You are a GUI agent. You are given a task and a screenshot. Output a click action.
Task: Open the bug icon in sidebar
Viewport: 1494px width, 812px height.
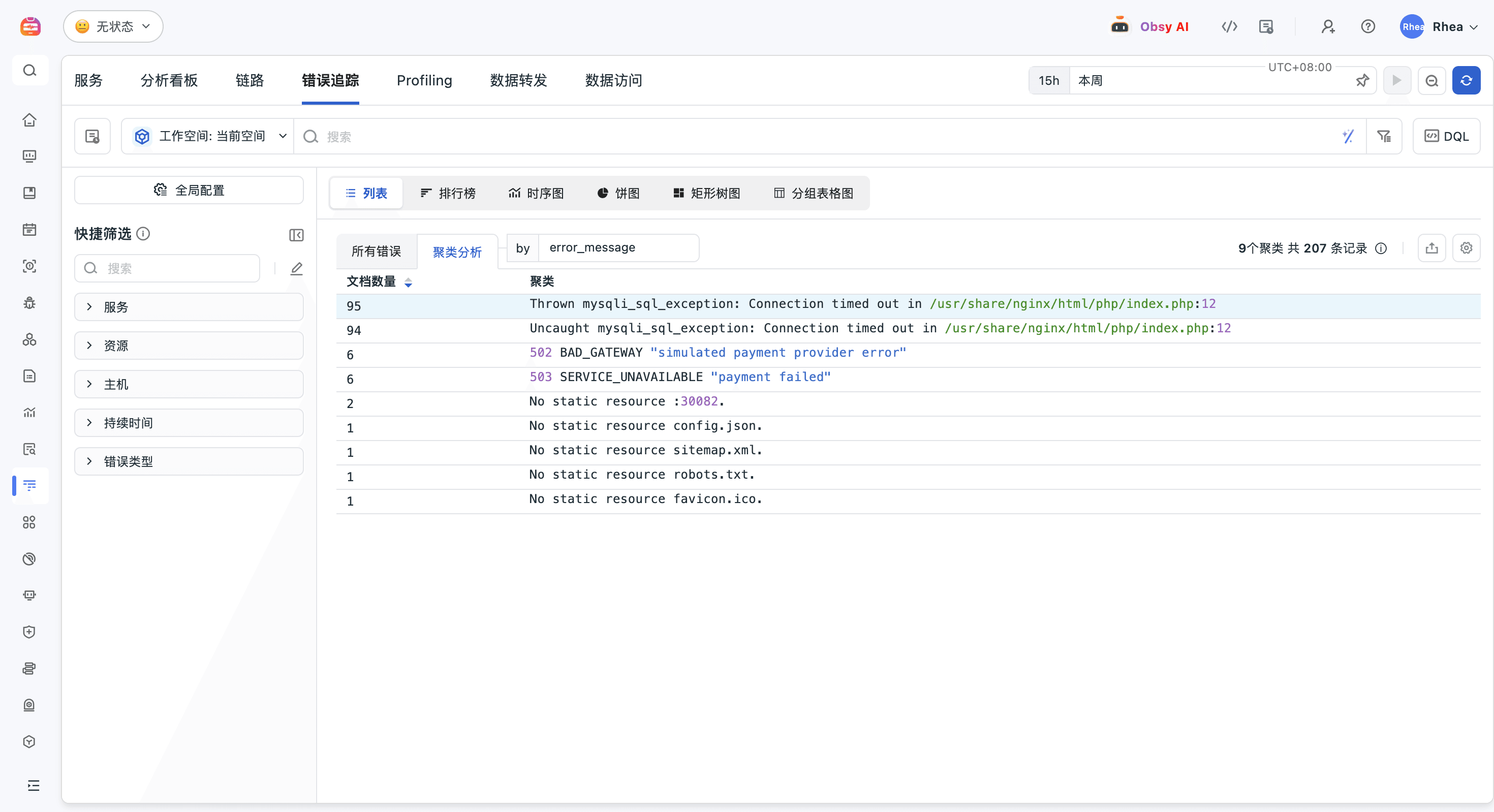pyautogui.click(x=29, y=303)
